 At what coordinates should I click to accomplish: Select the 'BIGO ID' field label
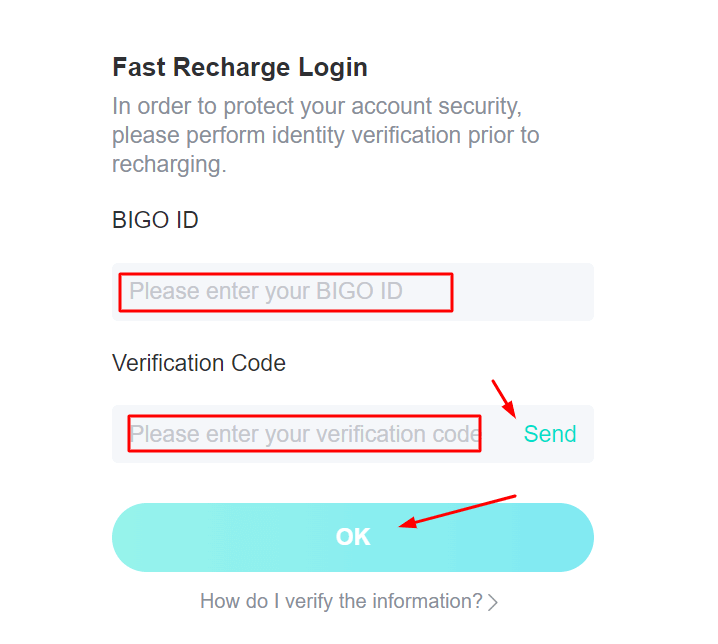pyautogui.click(x=155, y=220)
